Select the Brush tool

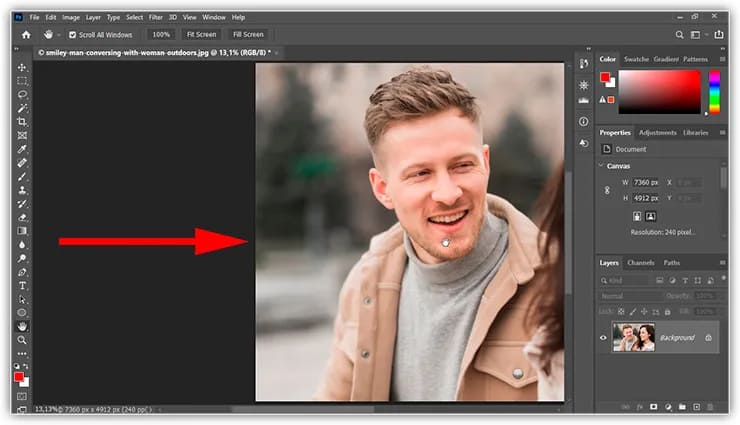(x=22, y=176)
